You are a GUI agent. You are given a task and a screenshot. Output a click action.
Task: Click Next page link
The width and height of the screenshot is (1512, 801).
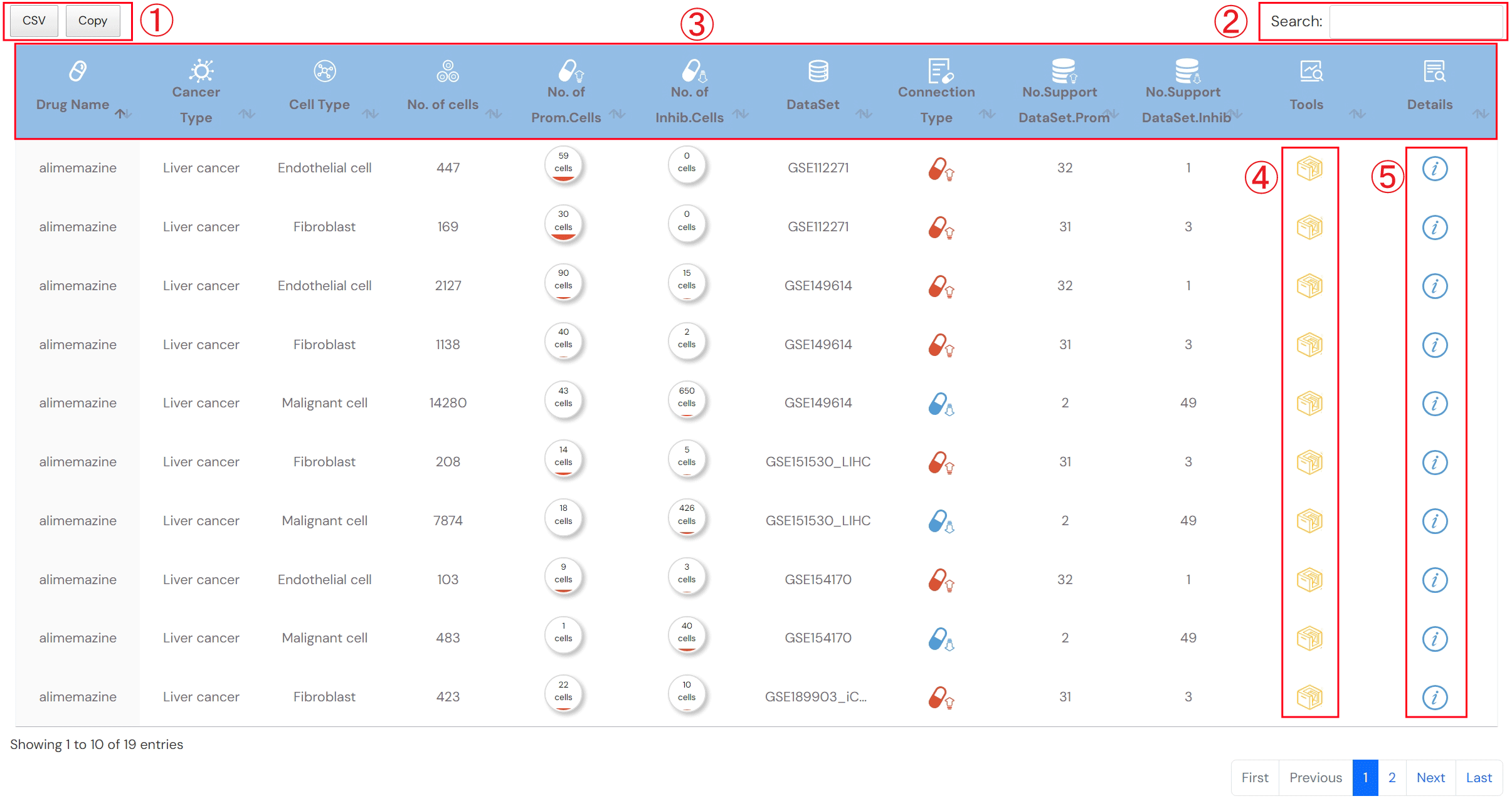(1430, 777)
